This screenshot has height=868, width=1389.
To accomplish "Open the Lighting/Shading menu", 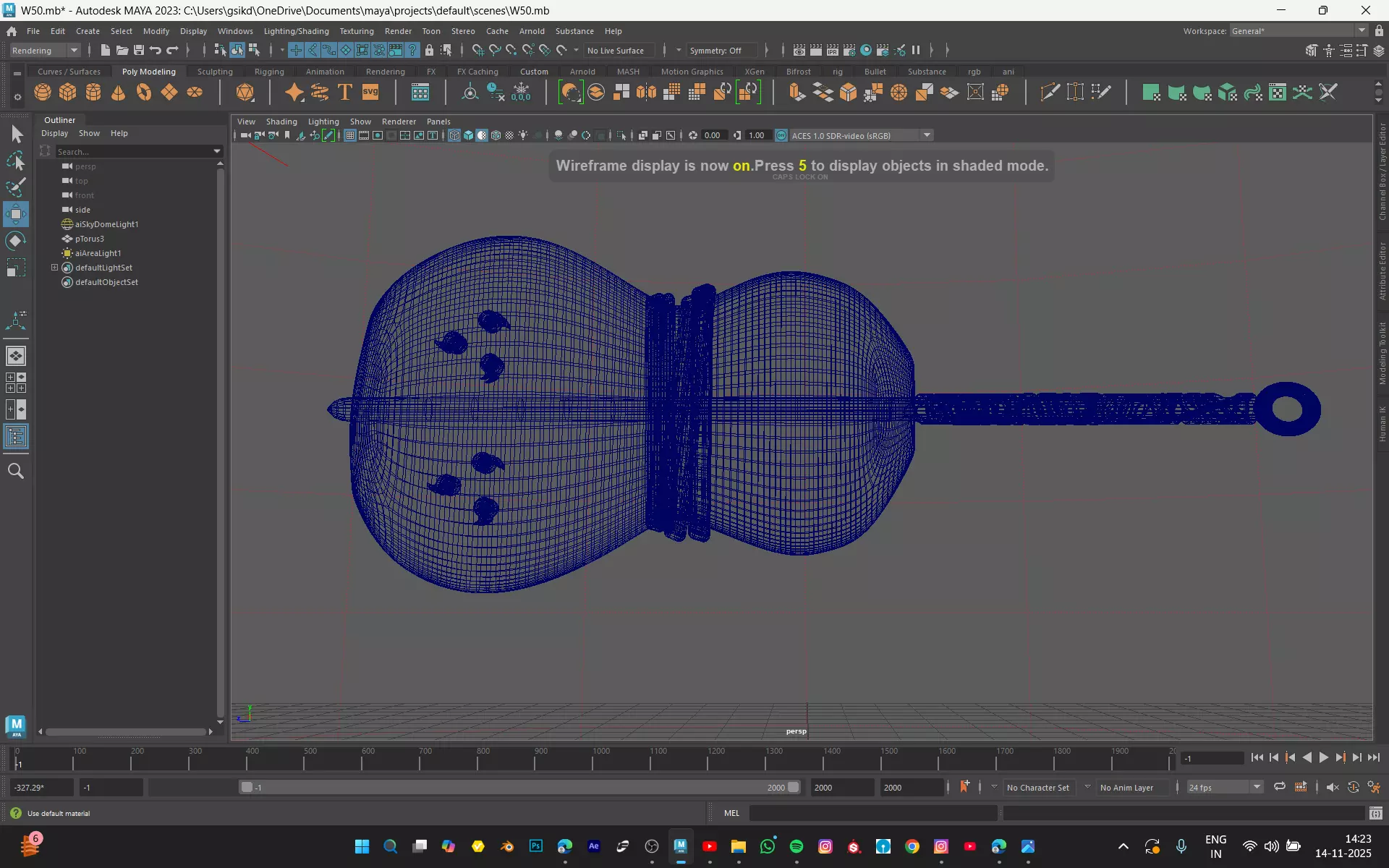I will tap(296, 31).
